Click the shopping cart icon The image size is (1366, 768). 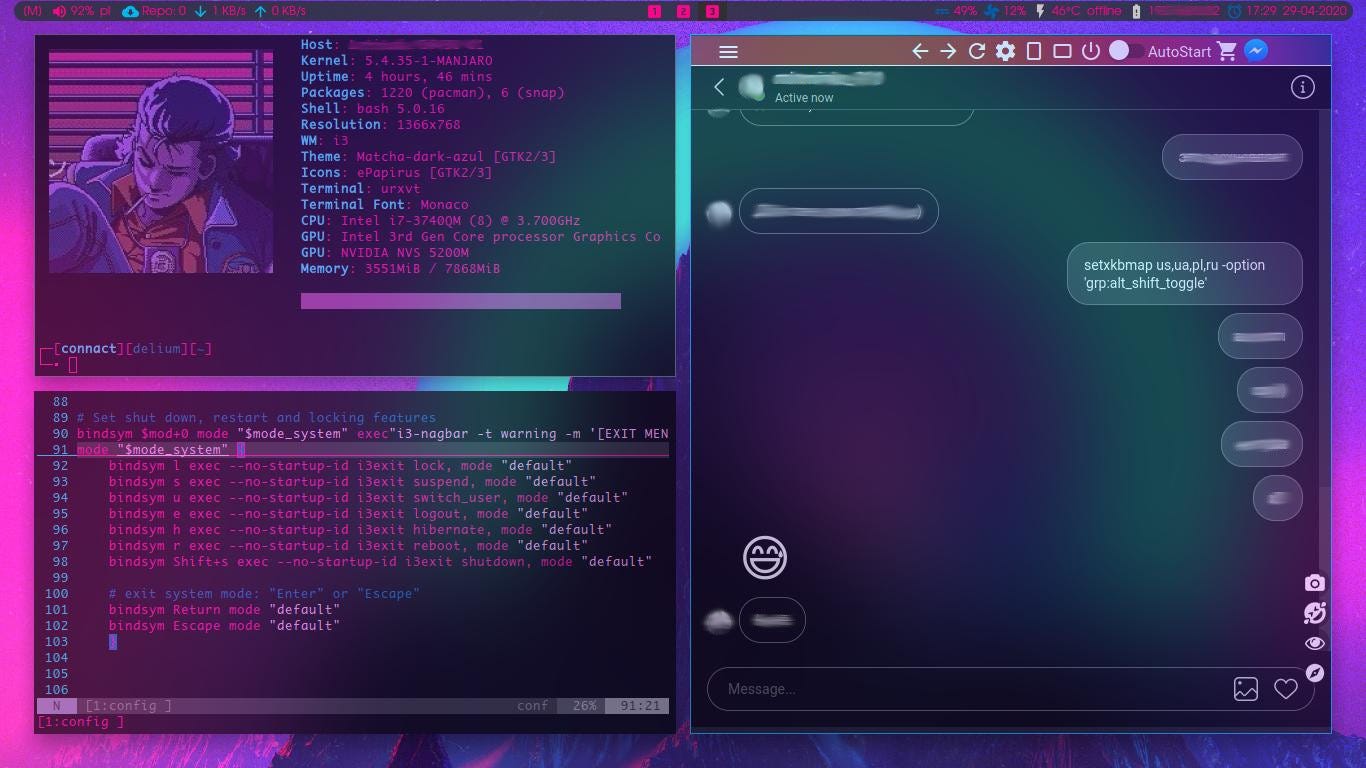(1226, 51)
